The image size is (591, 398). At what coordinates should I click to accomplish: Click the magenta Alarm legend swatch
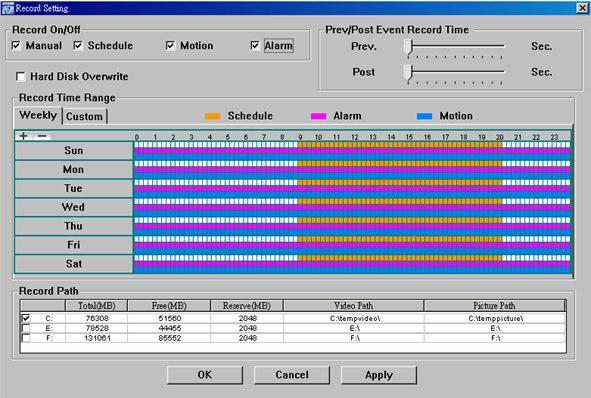point(318,116)
